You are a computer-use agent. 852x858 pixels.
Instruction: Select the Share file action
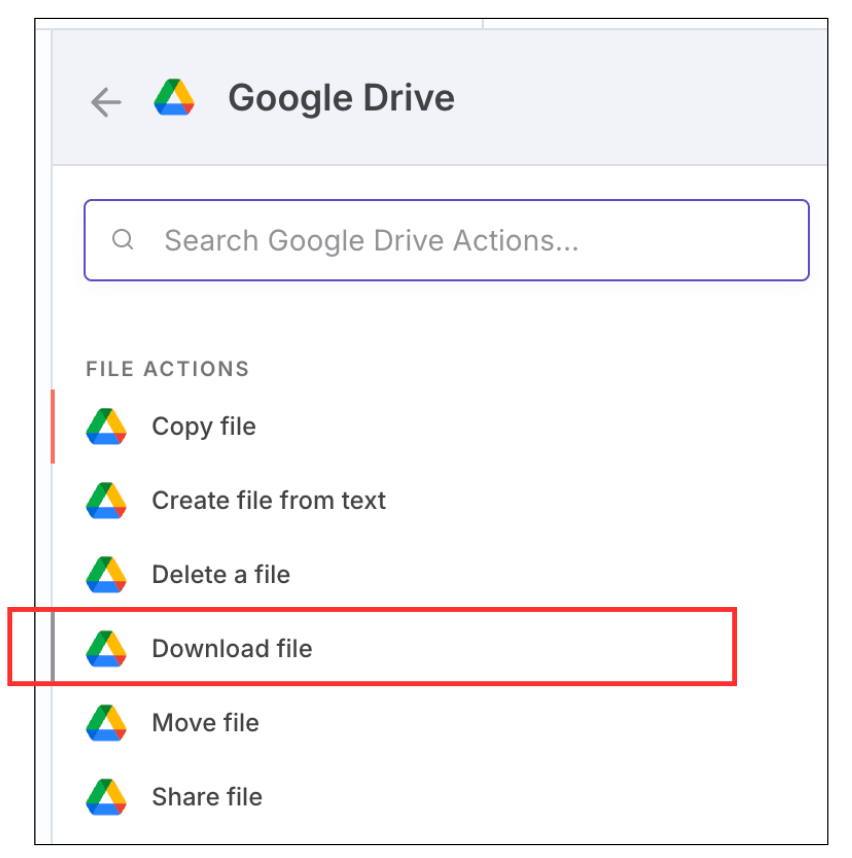(x=206, y=795)
